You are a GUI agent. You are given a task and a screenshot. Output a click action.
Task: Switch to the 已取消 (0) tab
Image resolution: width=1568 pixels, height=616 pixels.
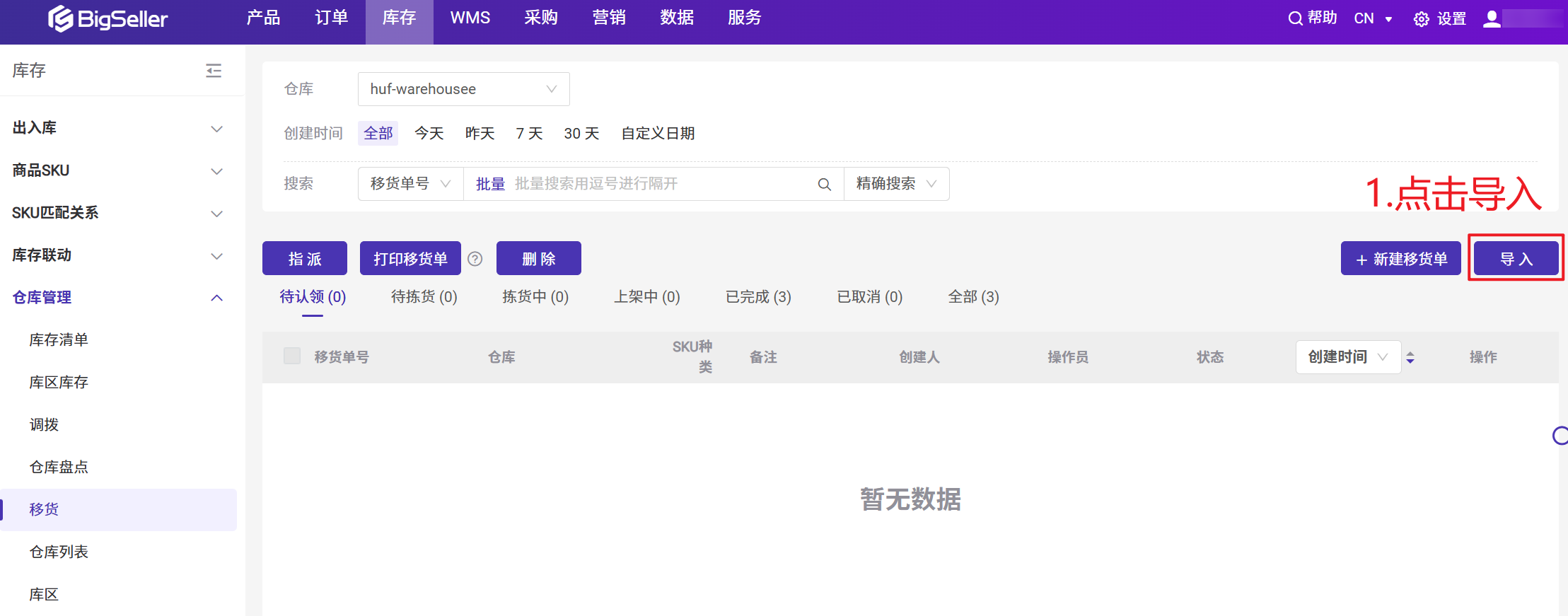[870, 297]
